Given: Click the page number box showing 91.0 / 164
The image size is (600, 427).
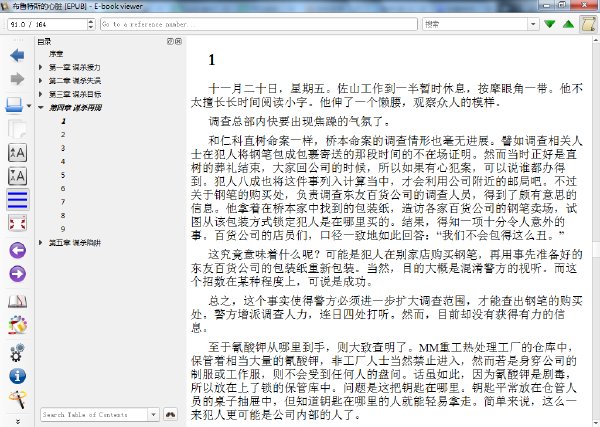Looking at the screenshot, I should tap(47, 24).
